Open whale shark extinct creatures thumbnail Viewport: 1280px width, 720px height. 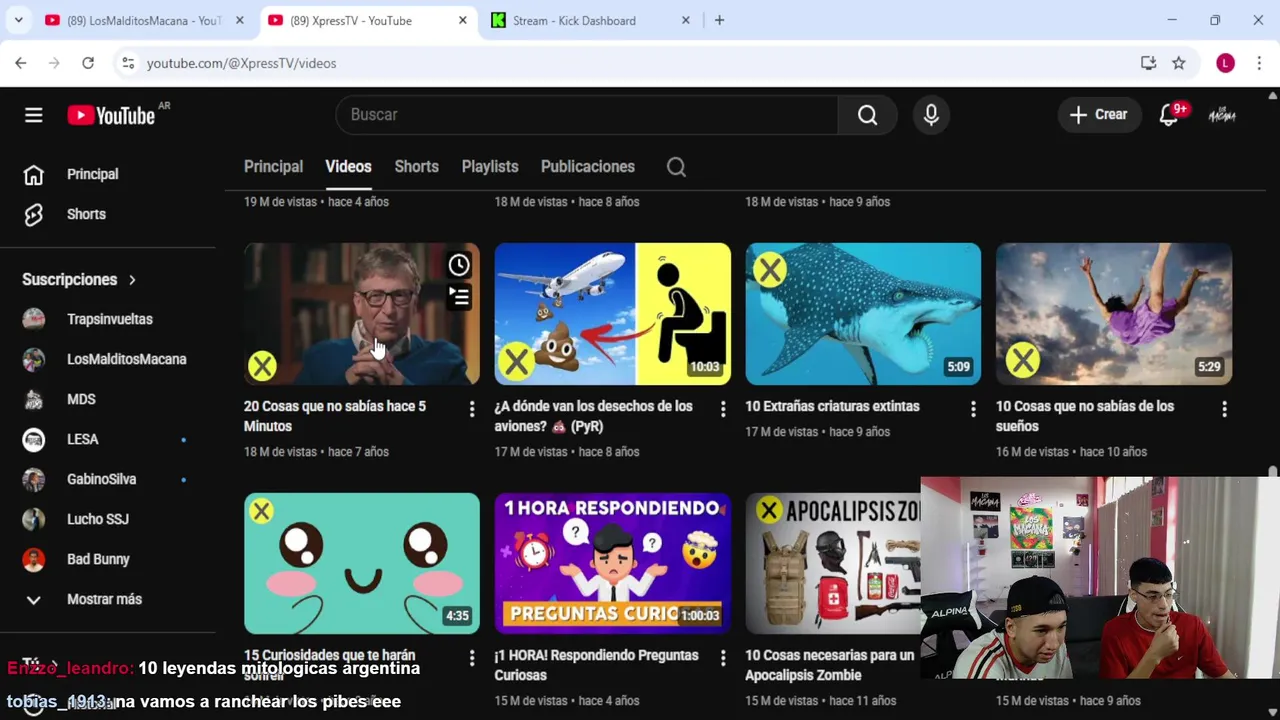point(863,314)
